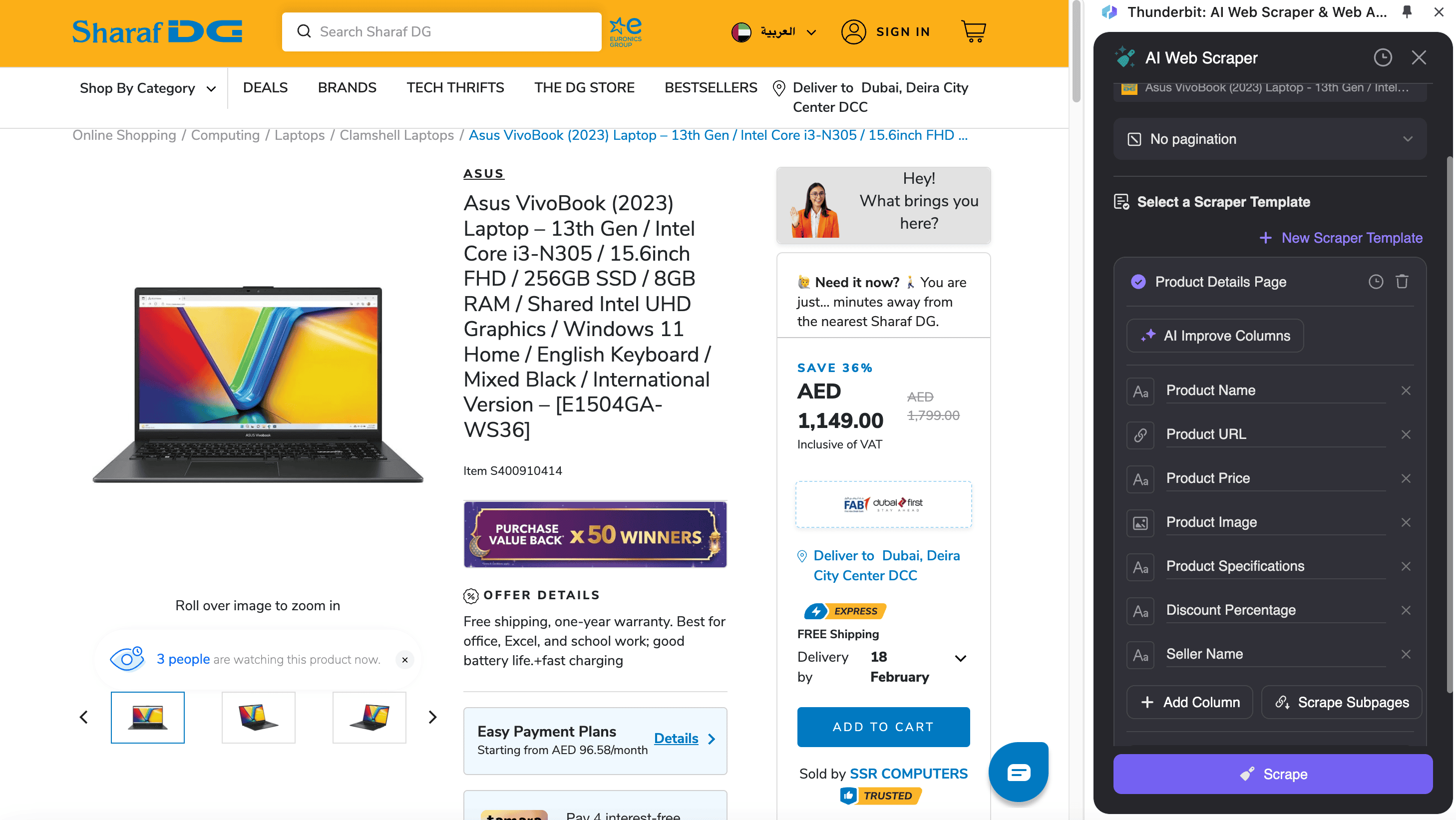Image resolution: width=1456 pixels, height=820 pixels.
Task: Delete the Product Details Page template
Action: tap(1402, 282)
